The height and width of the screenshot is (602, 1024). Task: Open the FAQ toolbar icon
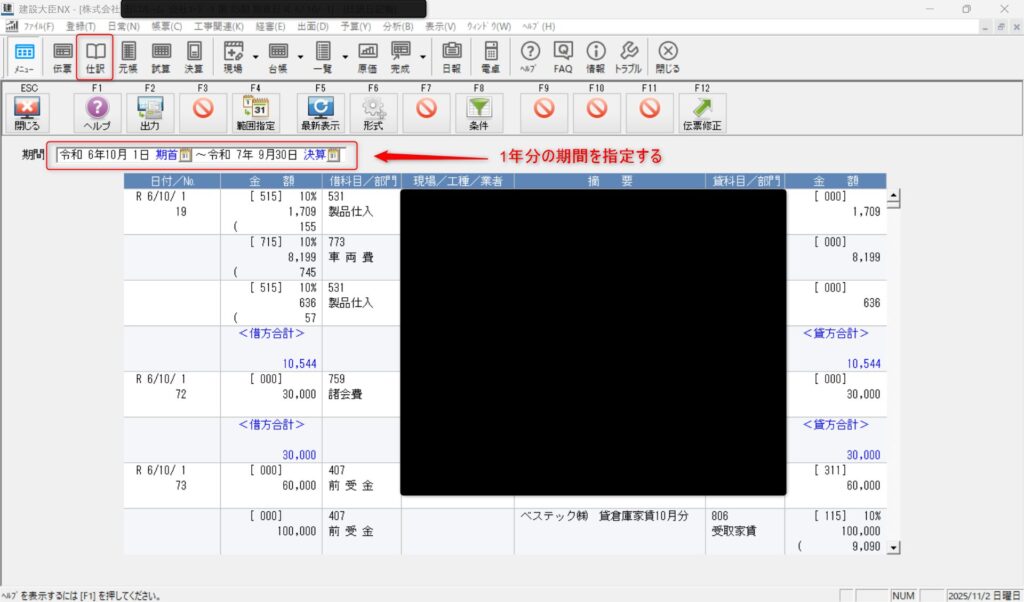point(562,56)
